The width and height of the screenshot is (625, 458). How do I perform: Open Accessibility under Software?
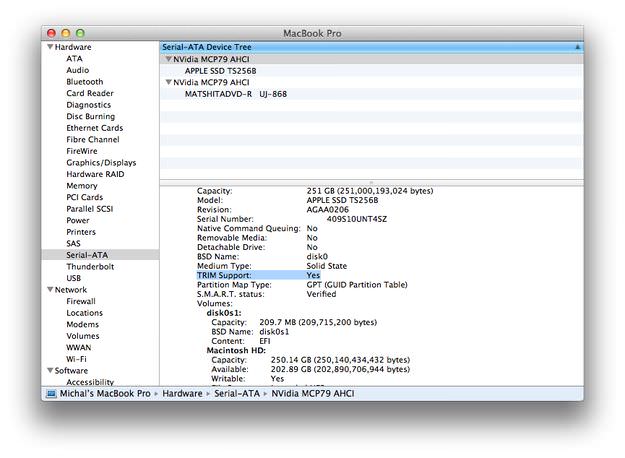point(90,382)
